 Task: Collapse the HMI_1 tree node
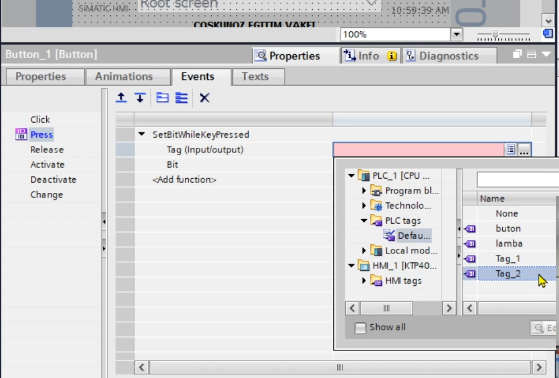pos(351,265)
